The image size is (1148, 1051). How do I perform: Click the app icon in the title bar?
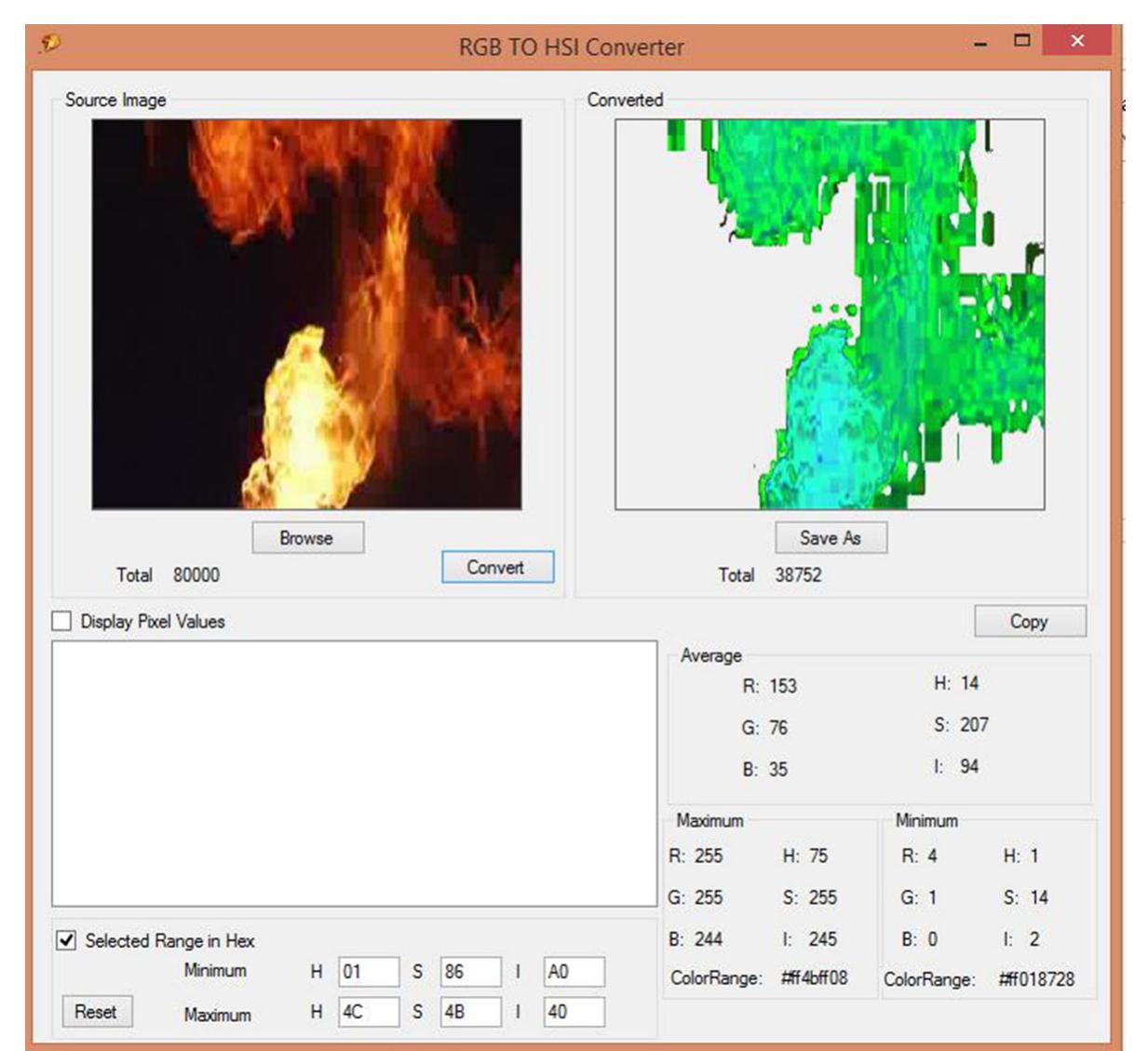coord(49,43)
